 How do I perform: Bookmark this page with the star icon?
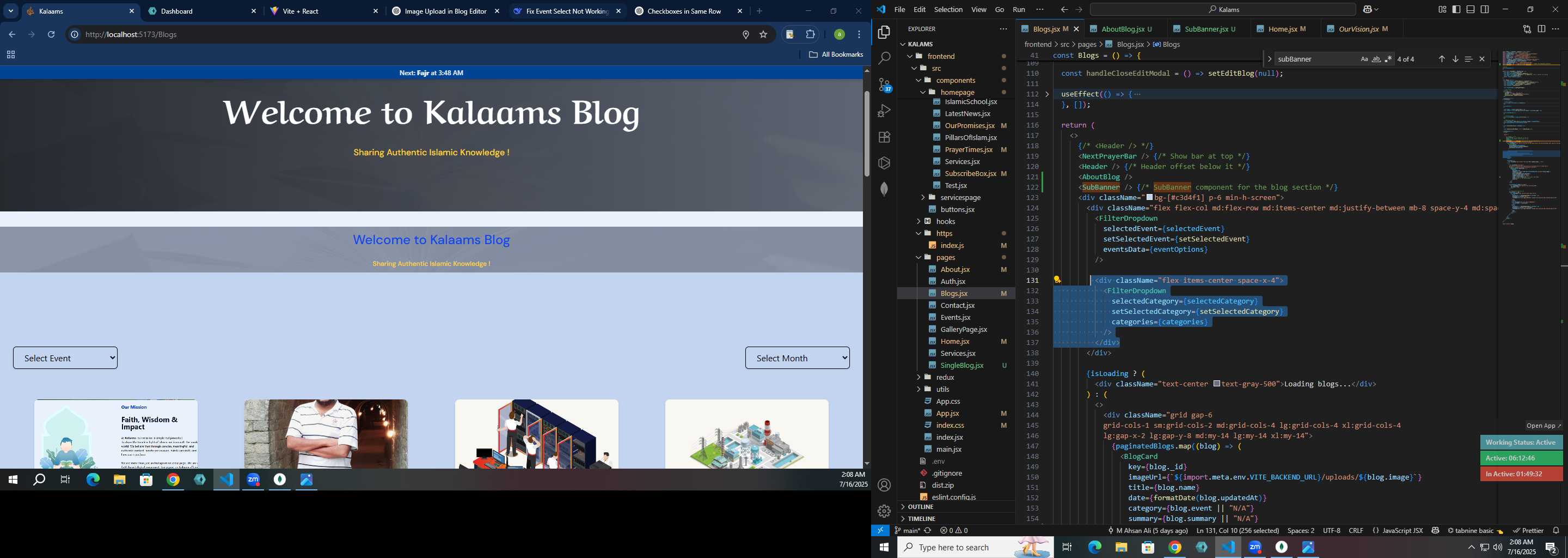(763, 35)
